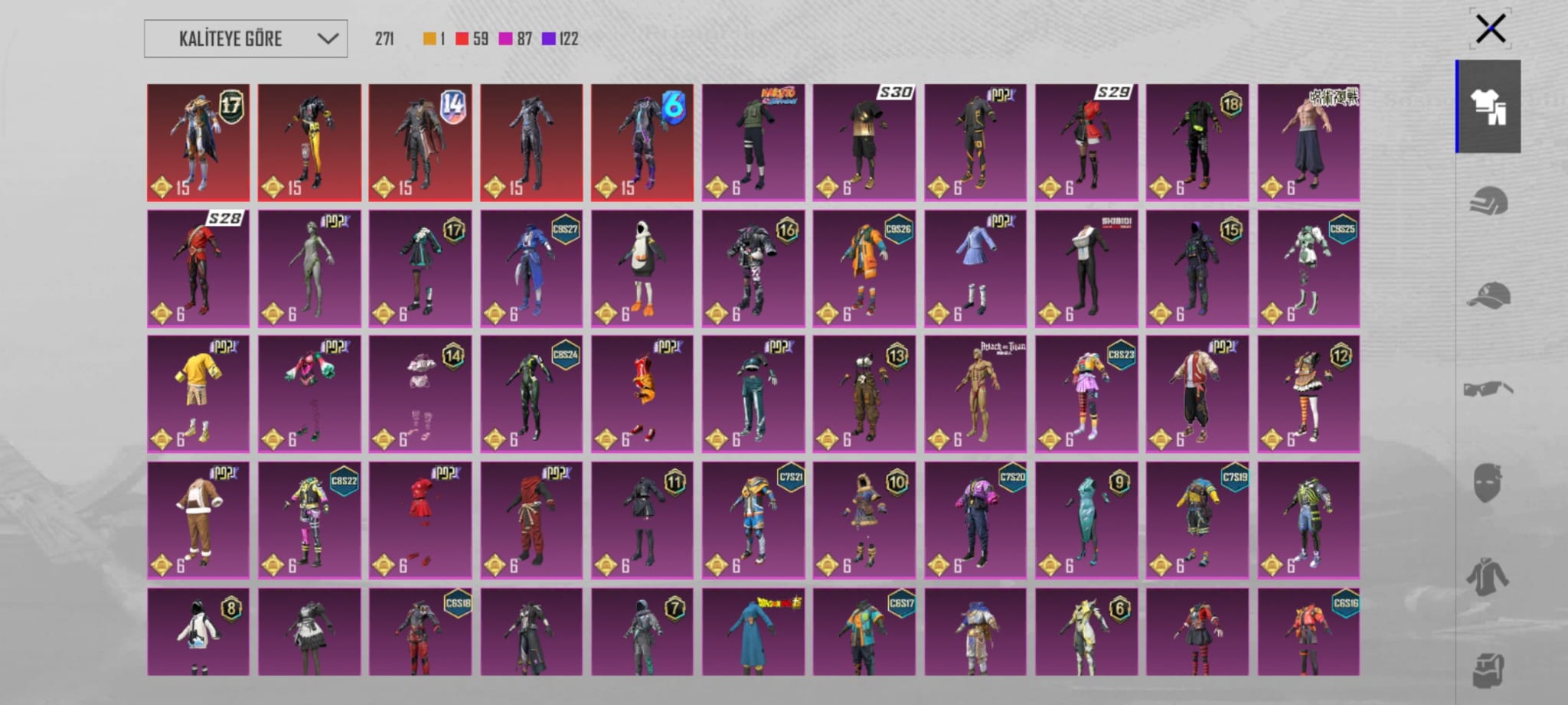Select the bottom-row outfit with 6 badge
This screenshot has width=1568, height=705.
[1086, 632]
